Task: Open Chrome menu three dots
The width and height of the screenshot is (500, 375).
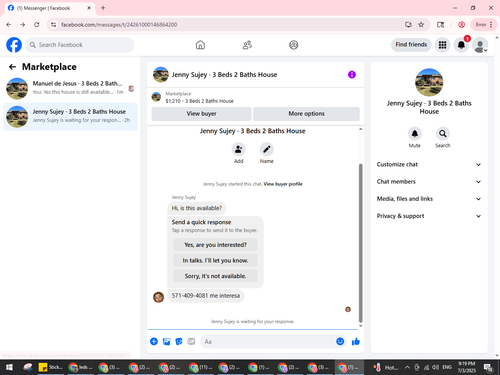Action: point(491,25)
